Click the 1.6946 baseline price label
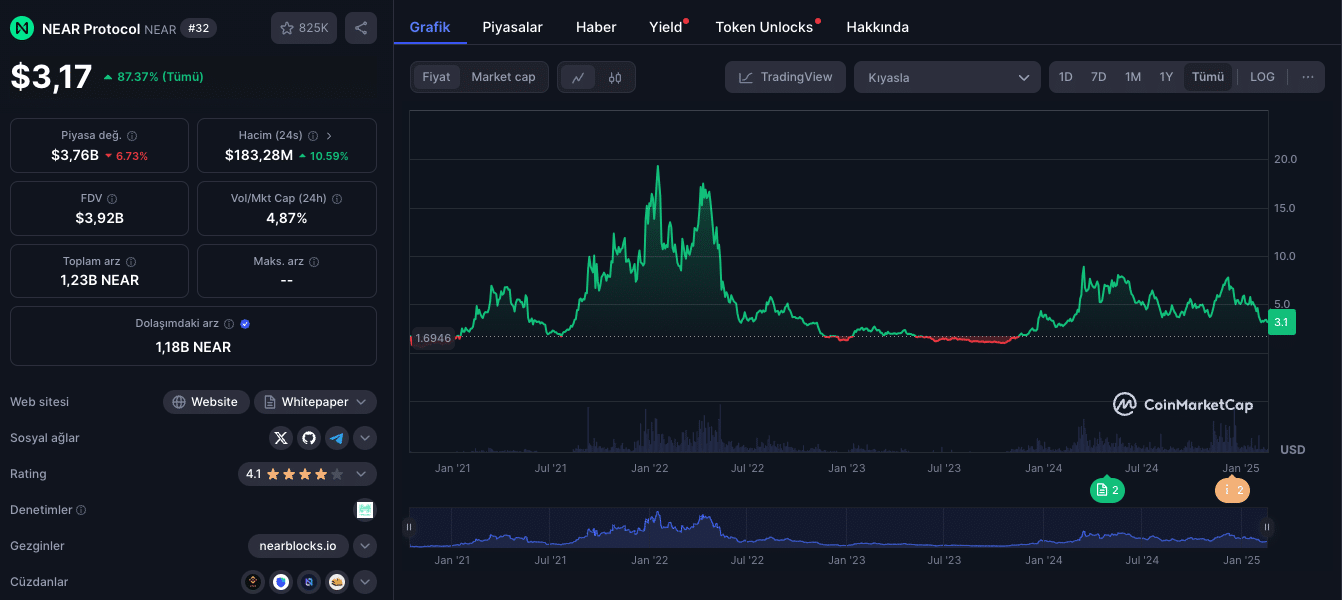Screen dimensions: 1342x600 tap(433, 338)
